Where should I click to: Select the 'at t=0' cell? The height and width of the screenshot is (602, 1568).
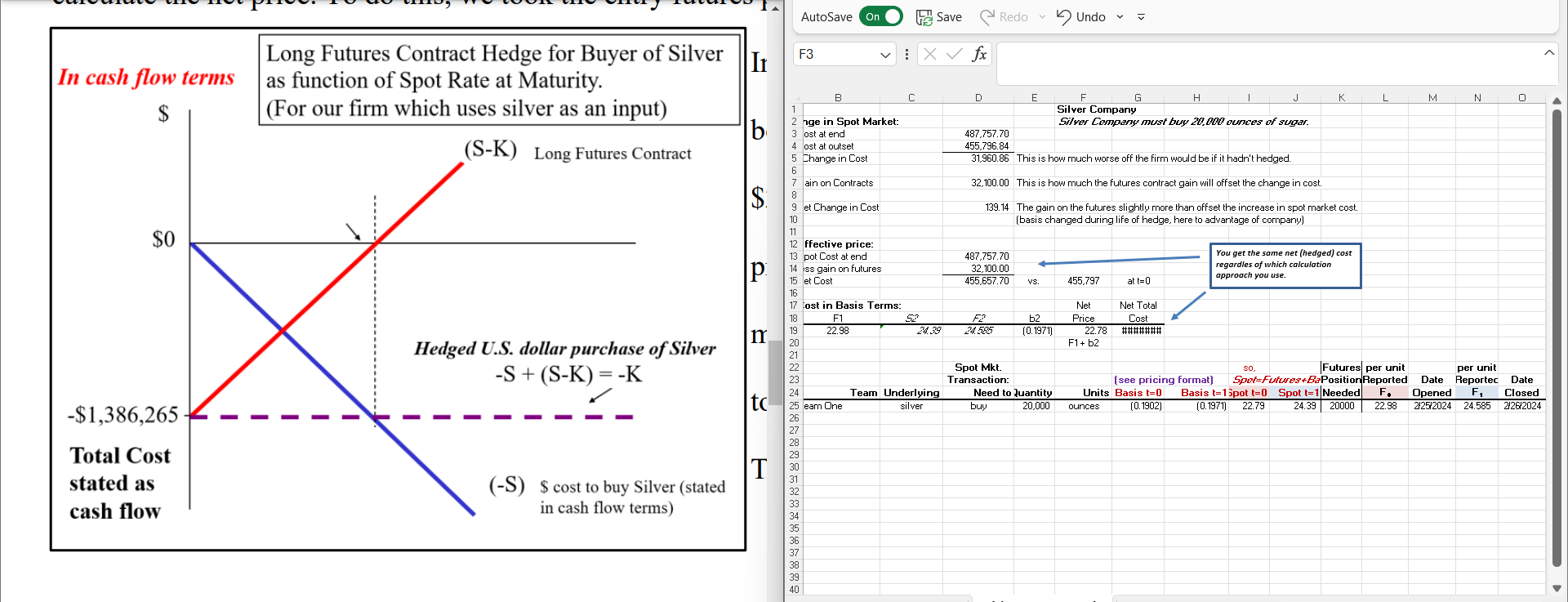[1138, 281]
